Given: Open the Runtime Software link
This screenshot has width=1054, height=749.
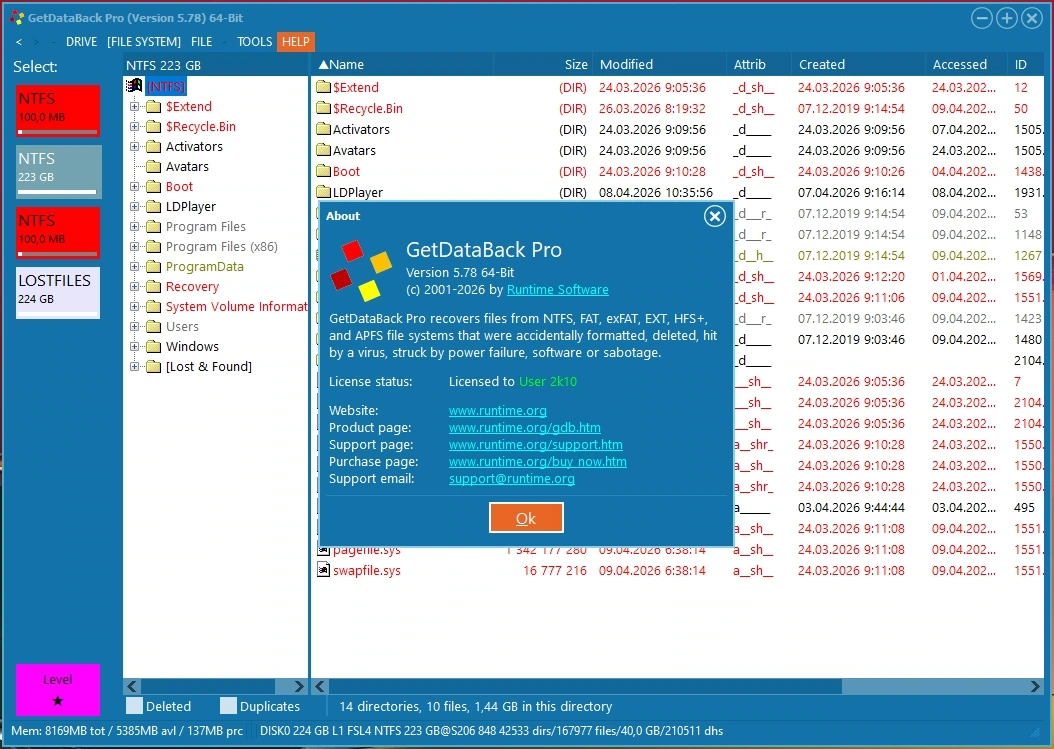Looking at the screenshot, I should coord(557,290).
